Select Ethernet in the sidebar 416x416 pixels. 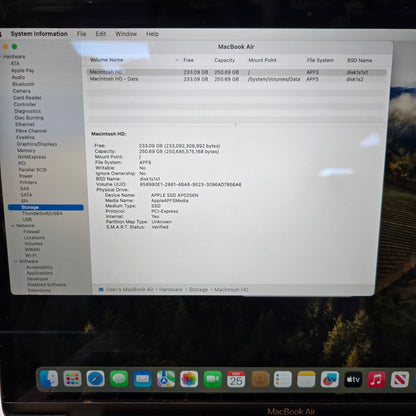(25, 124)
